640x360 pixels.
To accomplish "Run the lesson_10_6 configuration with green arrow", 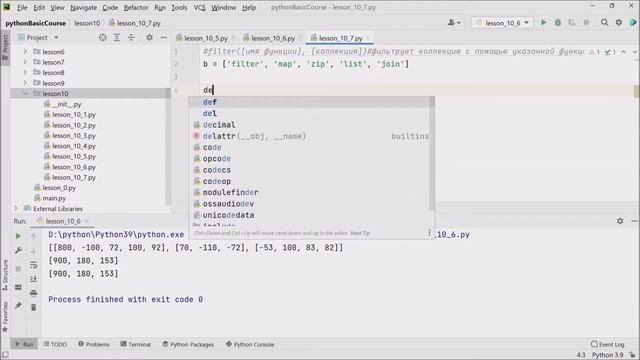I will click(x=543, y=23).
